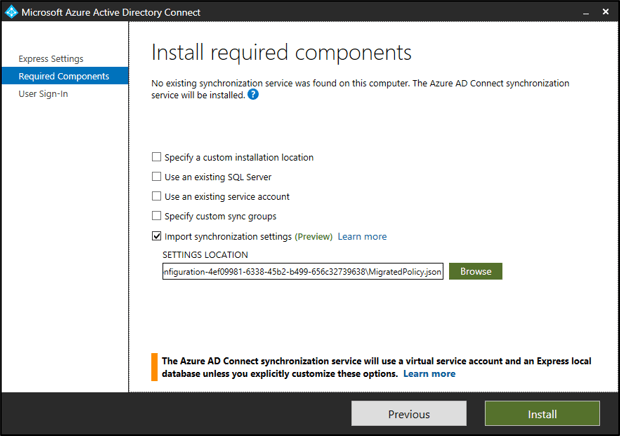Open the blue help question mark icon
Image resolution: width=620 pixels, height=436 pixels.
pos(253,95)
